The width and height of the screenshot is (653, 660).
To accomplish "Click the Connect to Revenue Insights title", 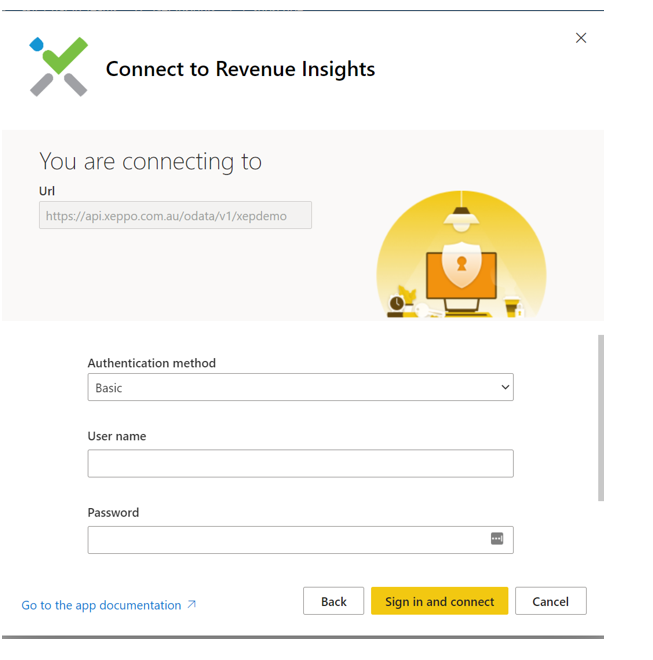I will [240, 69].
